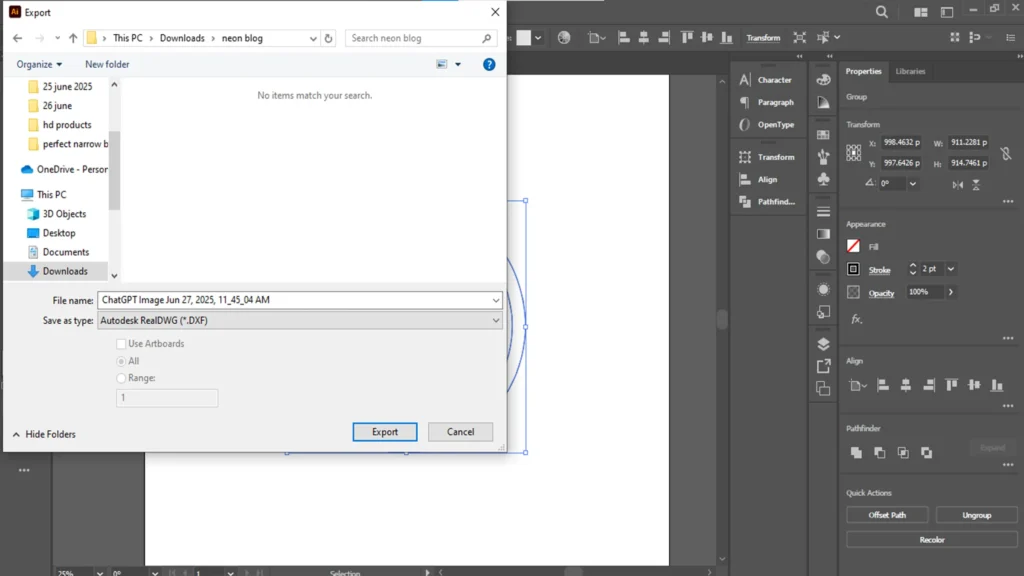Switch to the Libraries tab

pos(910,71)
